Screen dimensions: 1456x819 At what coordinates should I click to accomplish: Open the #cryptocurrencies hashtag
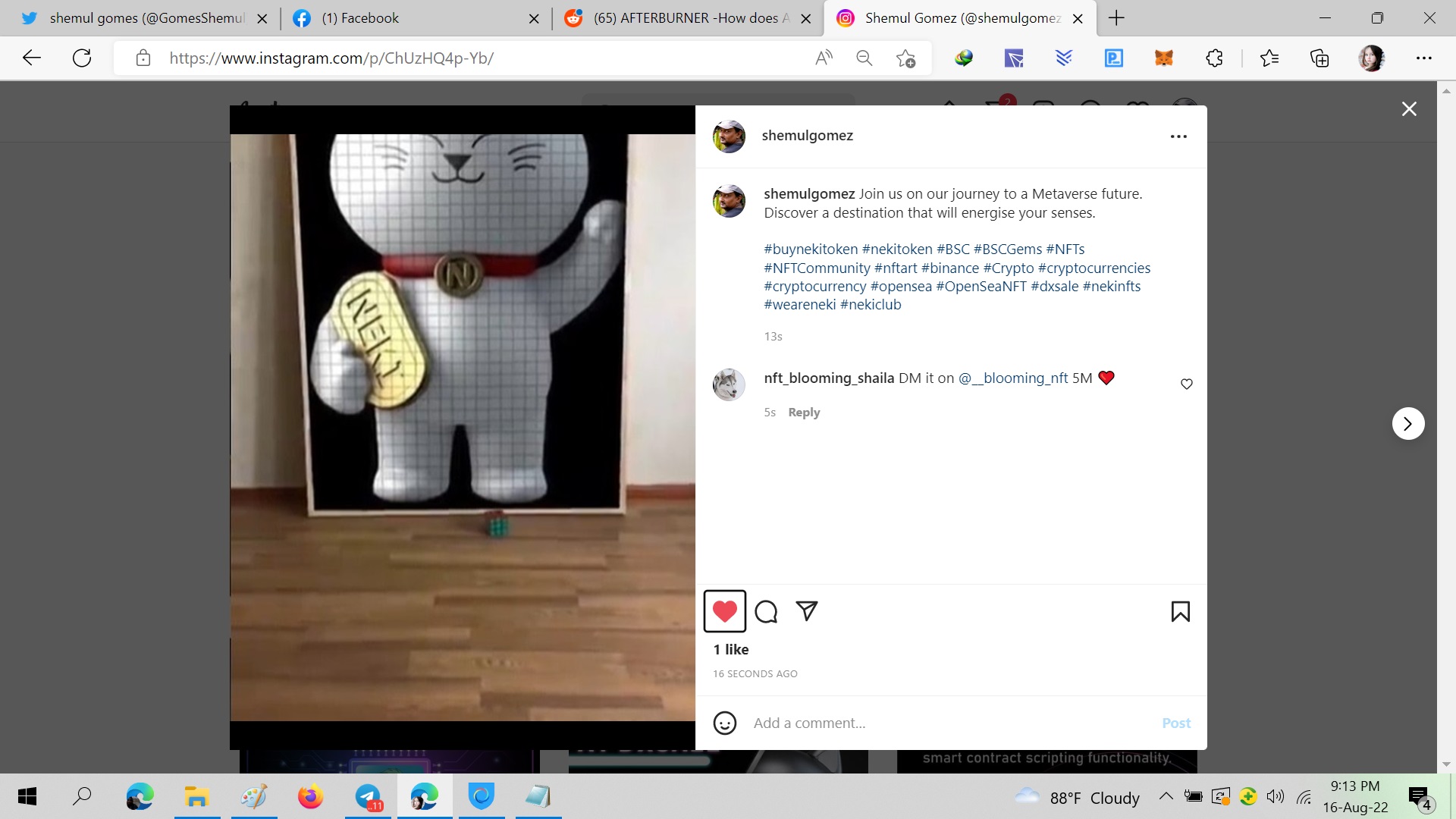pyautogui.click(x=1094, y=268)
